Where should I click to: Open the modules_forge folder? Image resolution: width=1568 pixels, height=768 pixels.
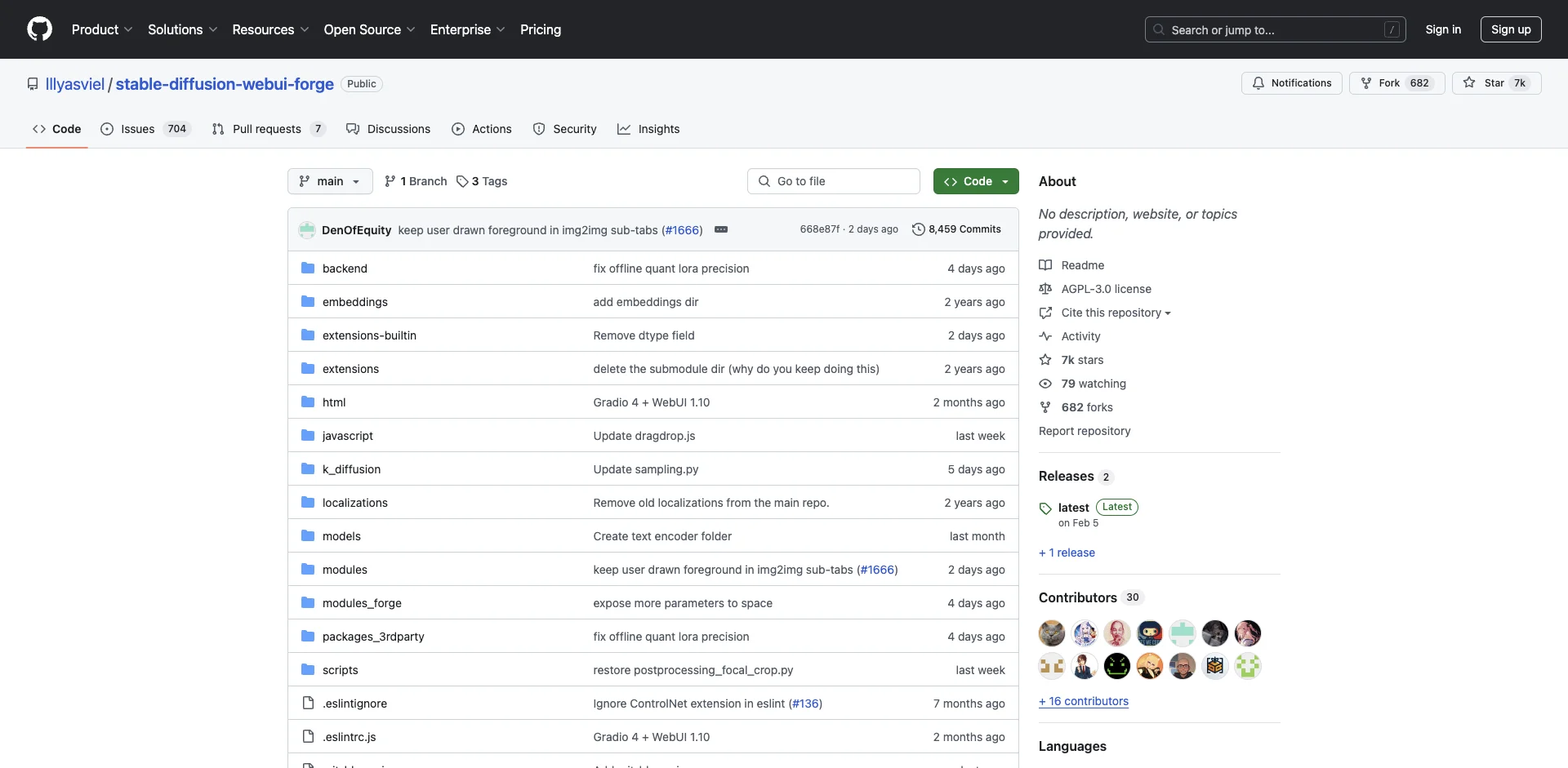(362, 603)
